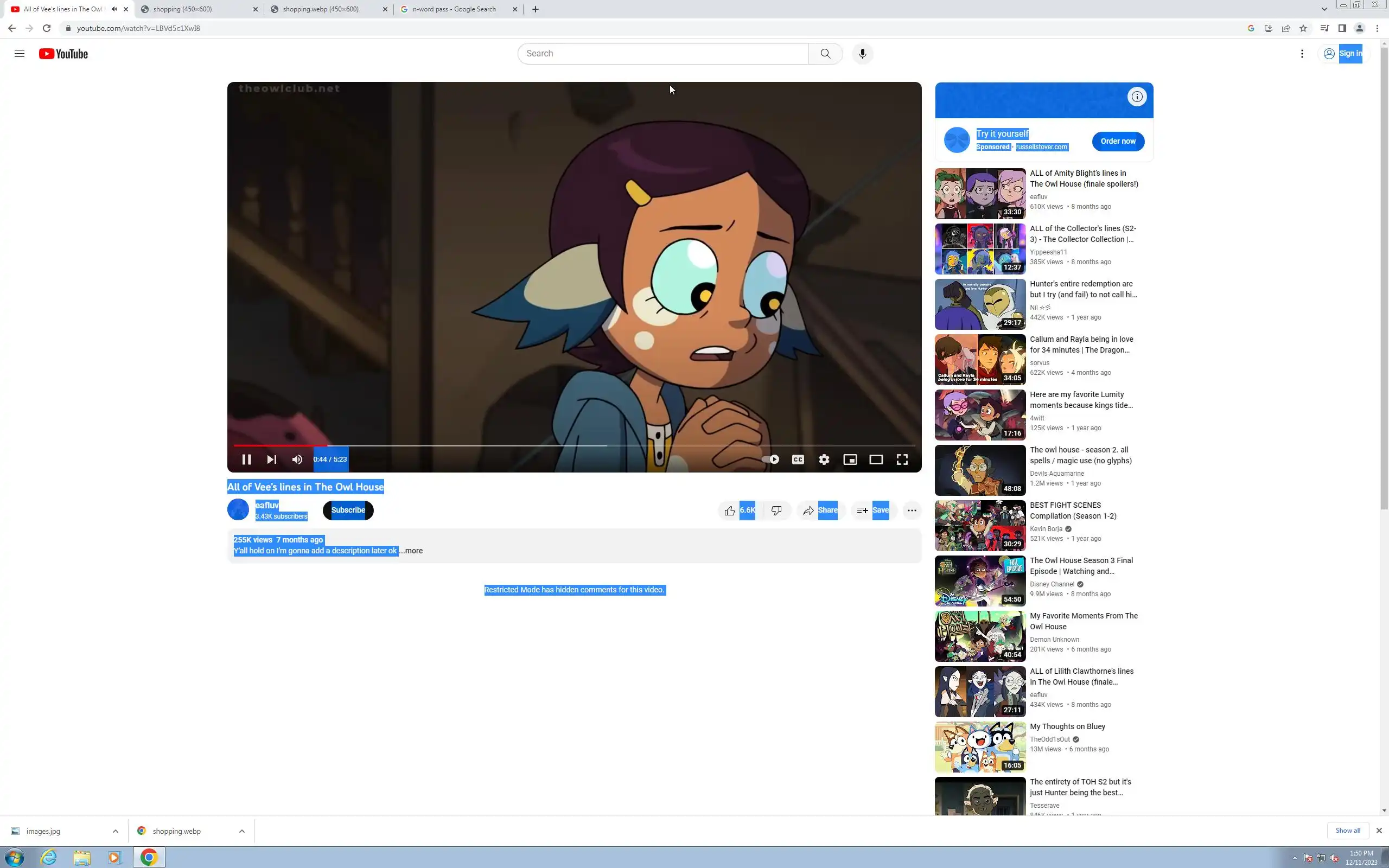Screen dimensions: 1389x868
Task: Open video settings gear
Action: (824, 459)
